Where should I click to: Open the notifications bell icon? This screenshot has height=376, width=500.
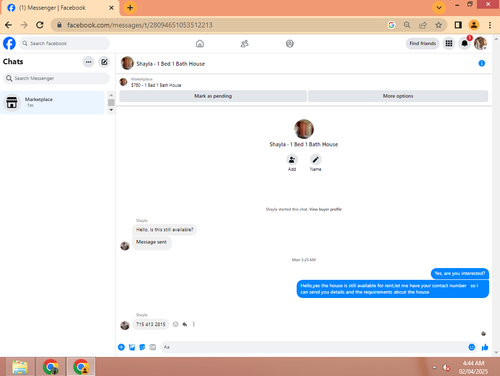coord(464,43)
